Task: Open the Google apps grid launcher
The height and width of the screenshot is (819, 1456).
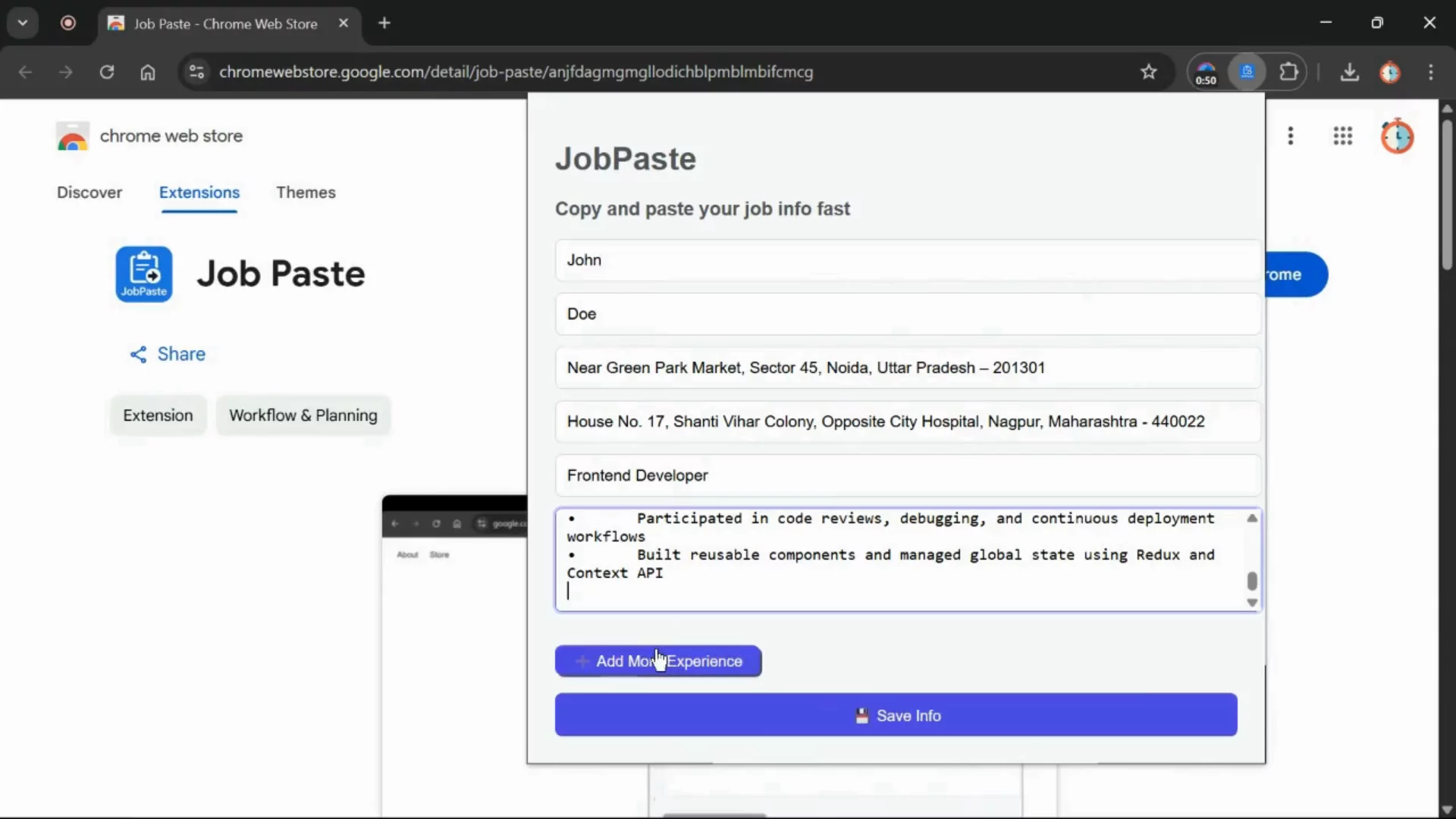Action: click(x=1343, y=136)
